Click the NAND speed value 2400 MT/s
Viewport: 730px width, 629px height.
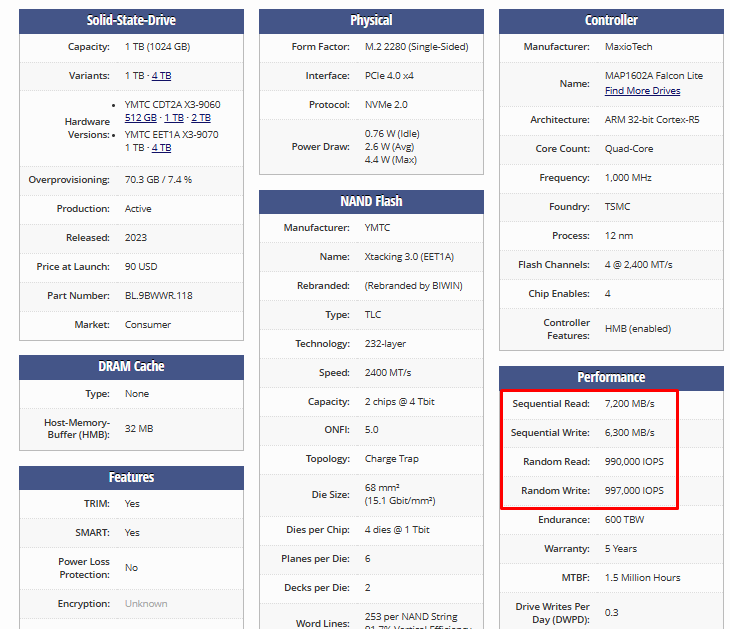coord(388,372)
